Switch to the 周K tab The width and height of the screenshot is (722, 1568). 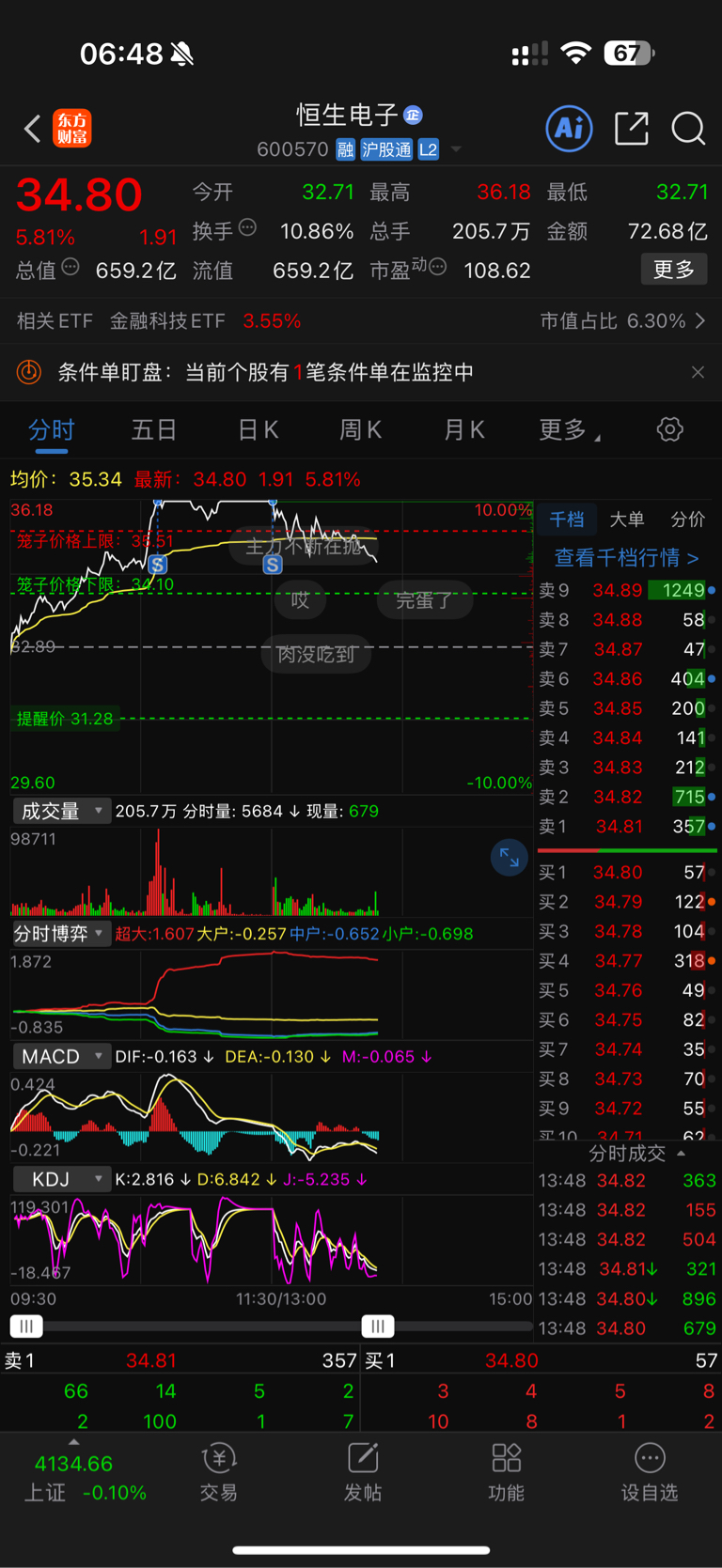click(x=360, y=430)
